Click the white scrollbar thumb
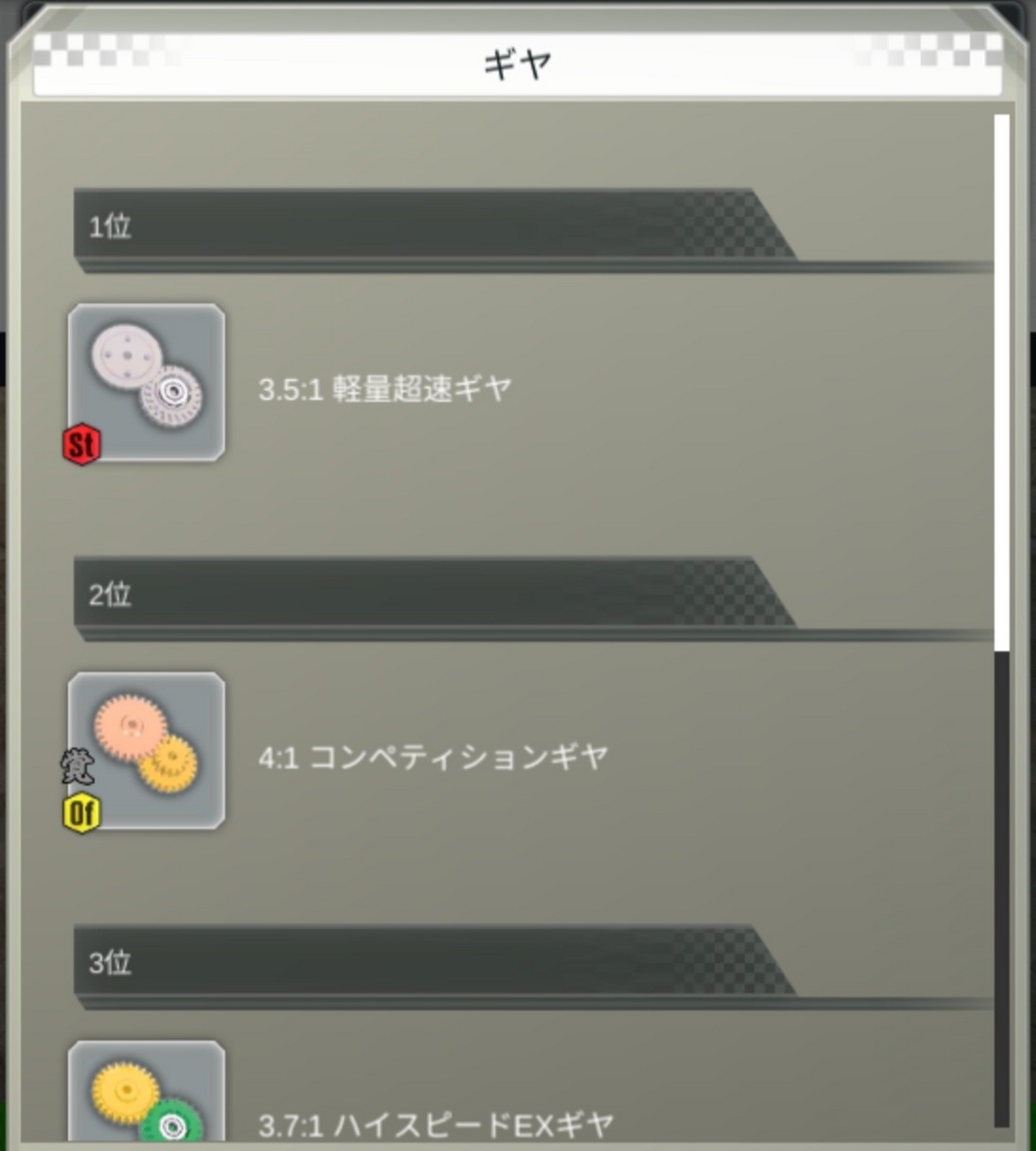Screen dimensions: 1036x1151 (x=1001, y=383)
